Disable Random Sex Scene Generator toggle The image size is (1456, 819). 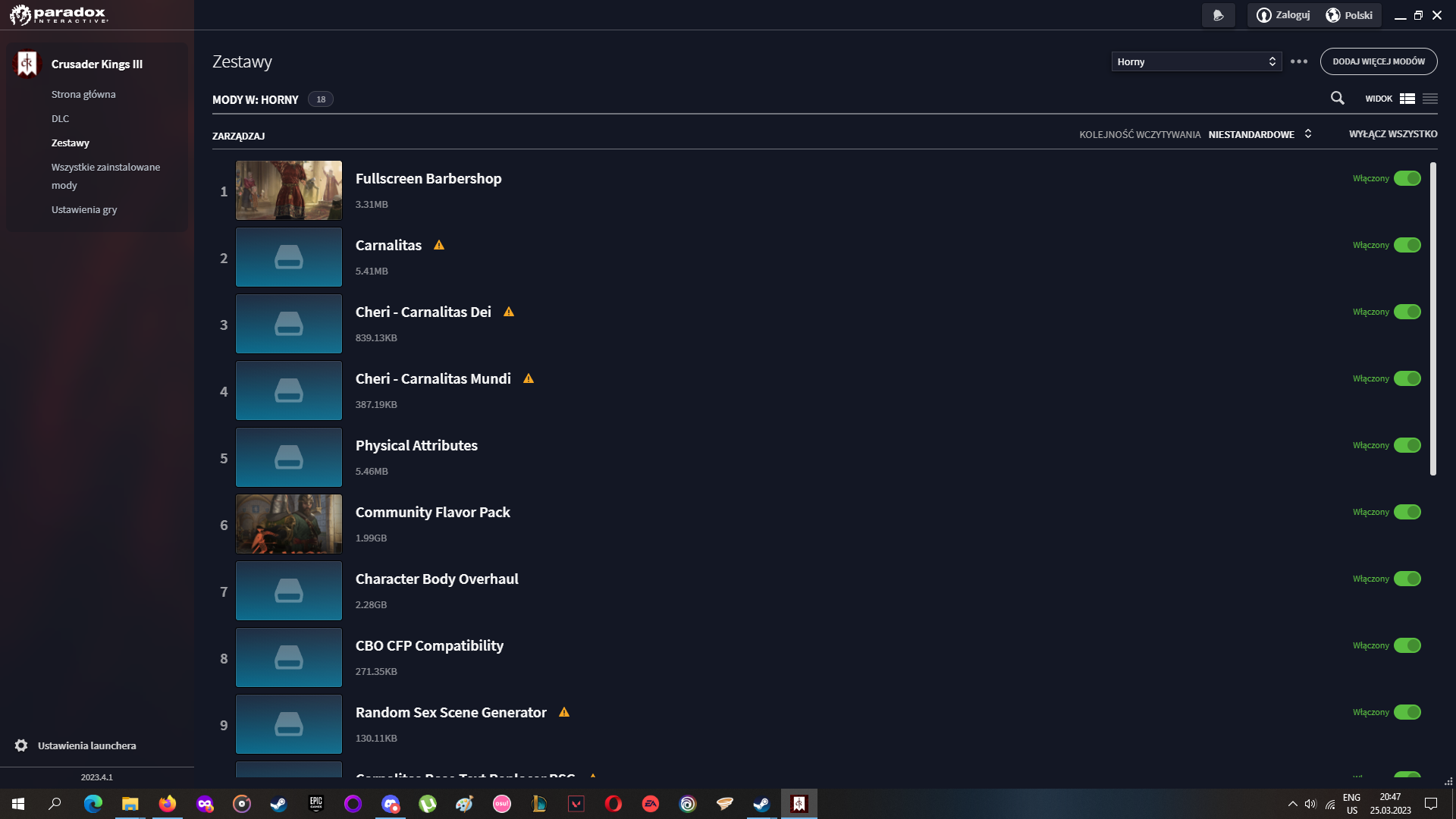pos(1407,712)
